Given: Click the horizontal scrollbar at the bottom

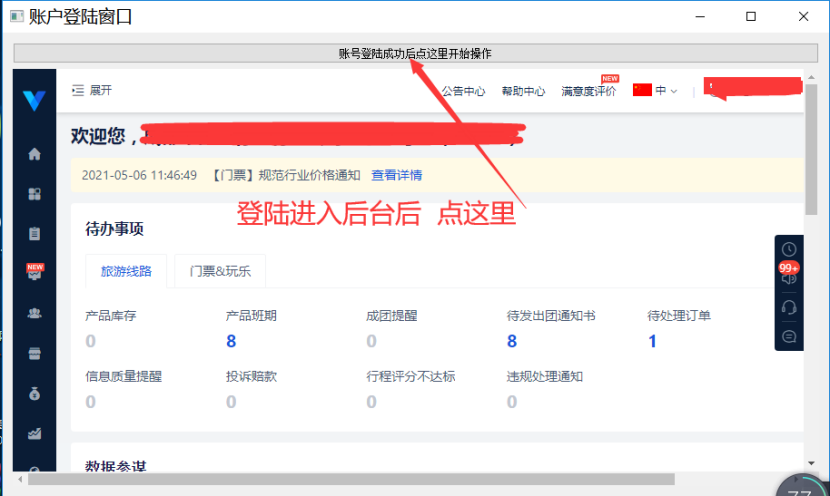Looking at the screenshot, I should [350, 479].
